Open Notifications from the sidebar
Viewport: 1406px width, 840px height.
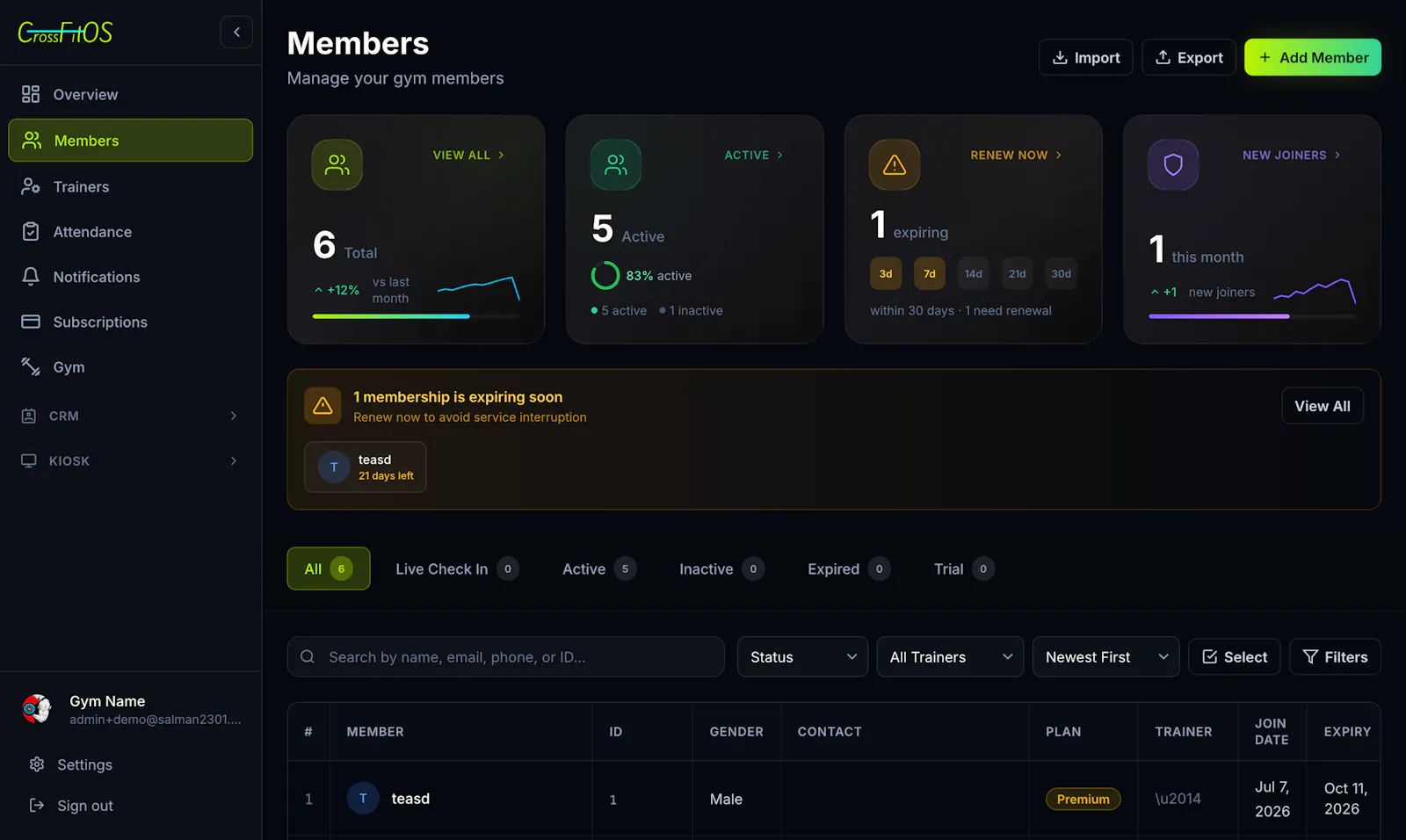(x=131, y=277)
